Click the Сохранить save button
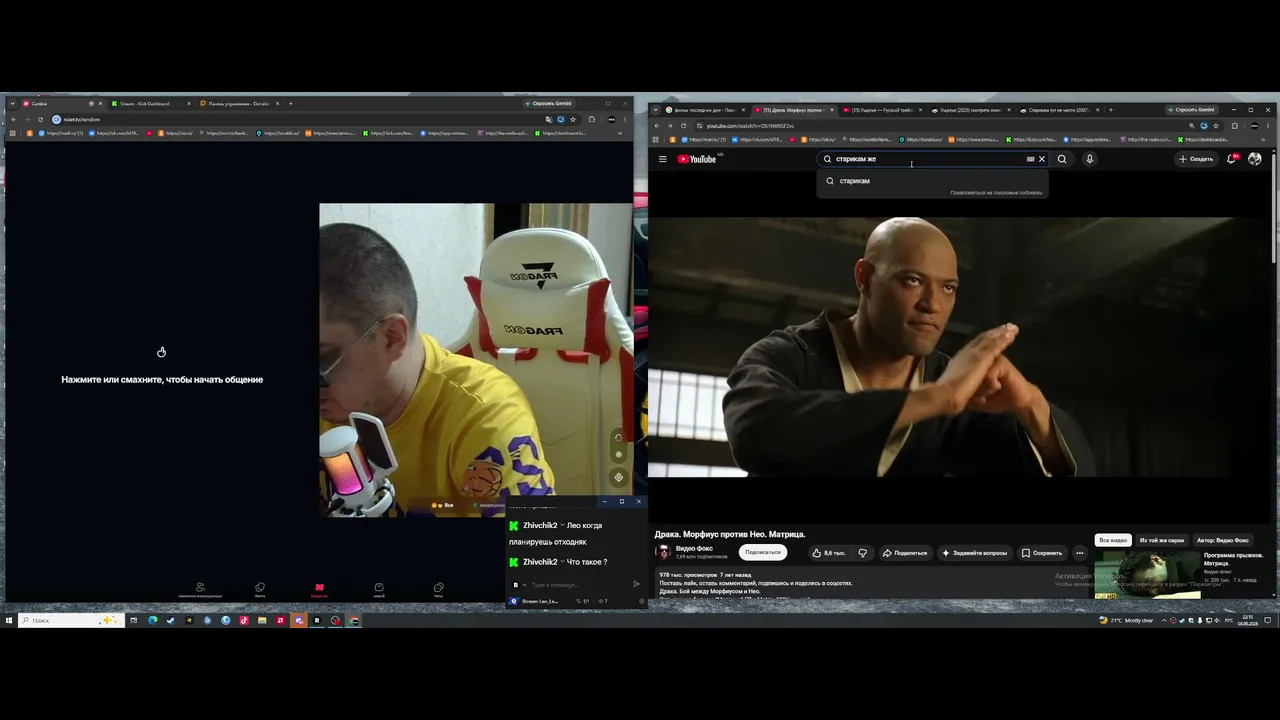Viewport: 1280px width, 720px height. (1042, 553)
